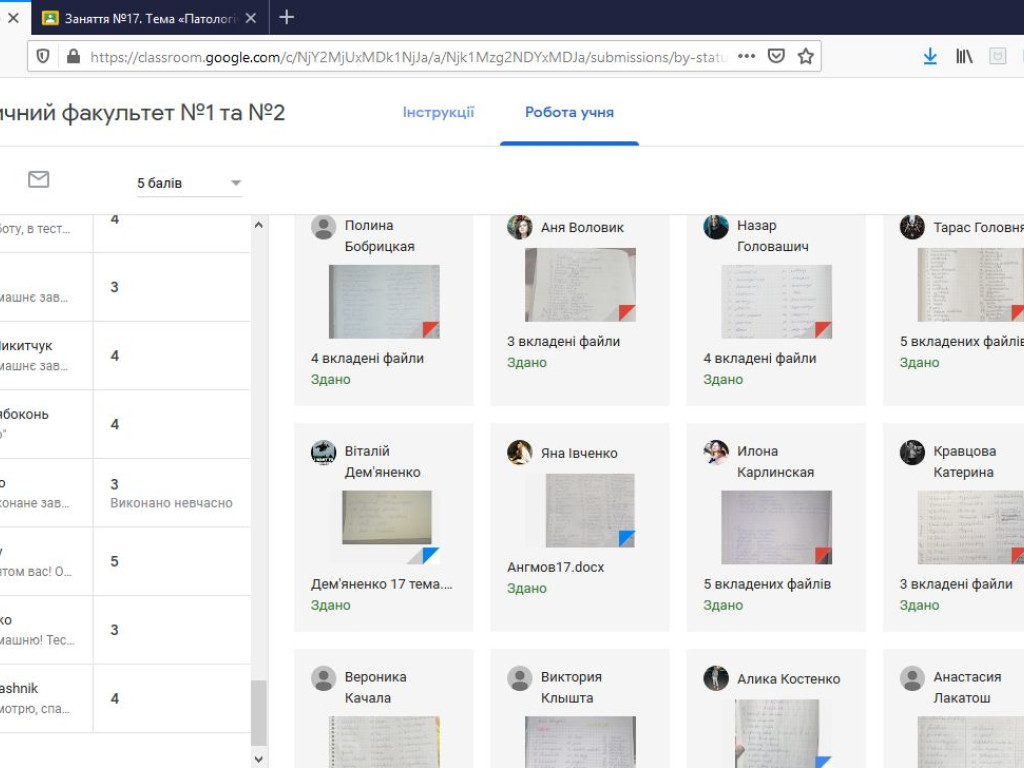Click Здано status under Віталій Дем'яненко
This screenshot has width=1024, height=768.
point(330,605)
